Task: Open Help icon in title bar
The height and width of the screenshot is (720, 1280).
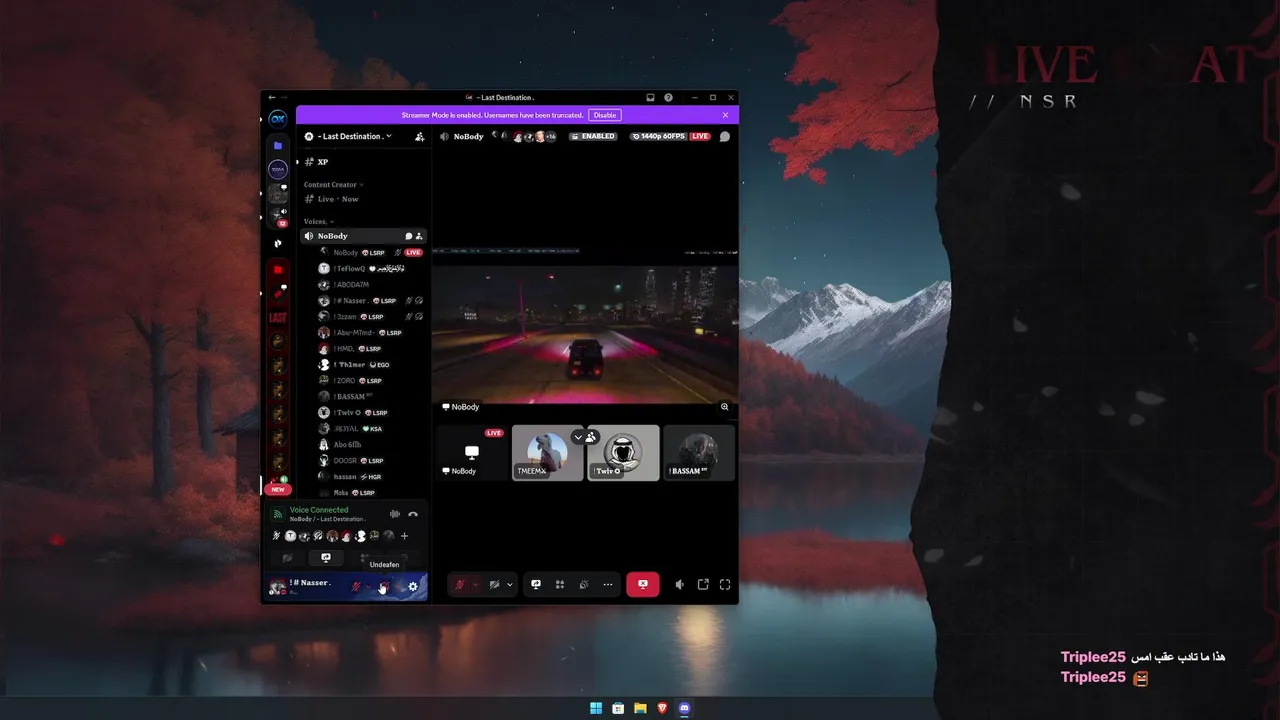Action: point(668,97)
